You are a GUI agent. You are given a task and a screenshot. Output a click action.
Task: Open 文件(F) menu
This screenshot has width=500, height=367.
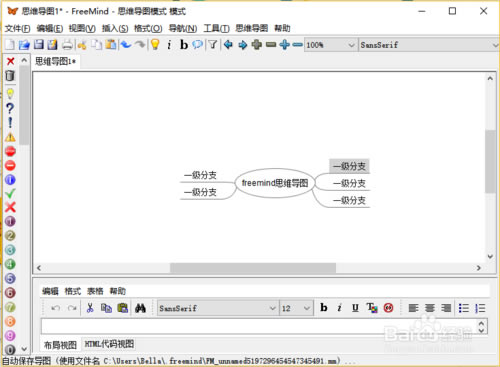[17, 28]
